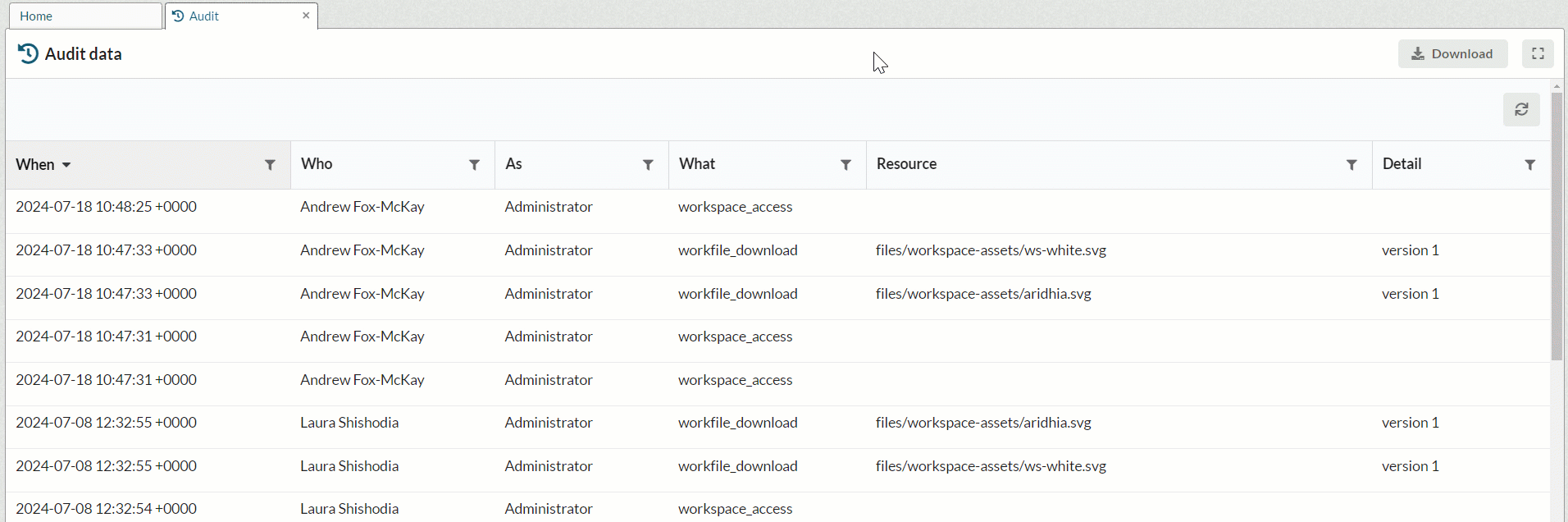Sort table by the Resource header
The width and height of the screenshot is (1568, 522).
(906, 164)
